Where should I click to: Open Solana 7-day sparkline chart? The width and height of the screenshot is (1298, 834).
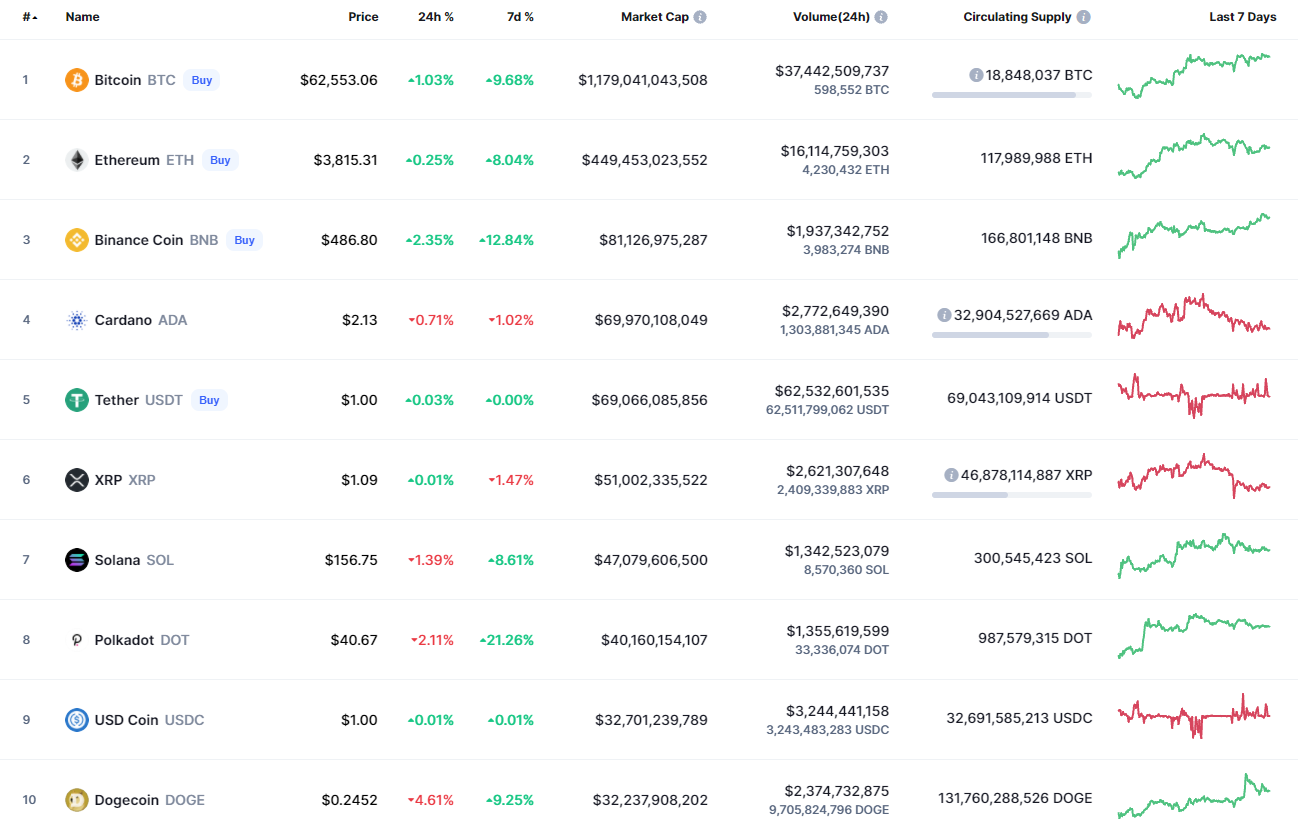pos(1194,556)
